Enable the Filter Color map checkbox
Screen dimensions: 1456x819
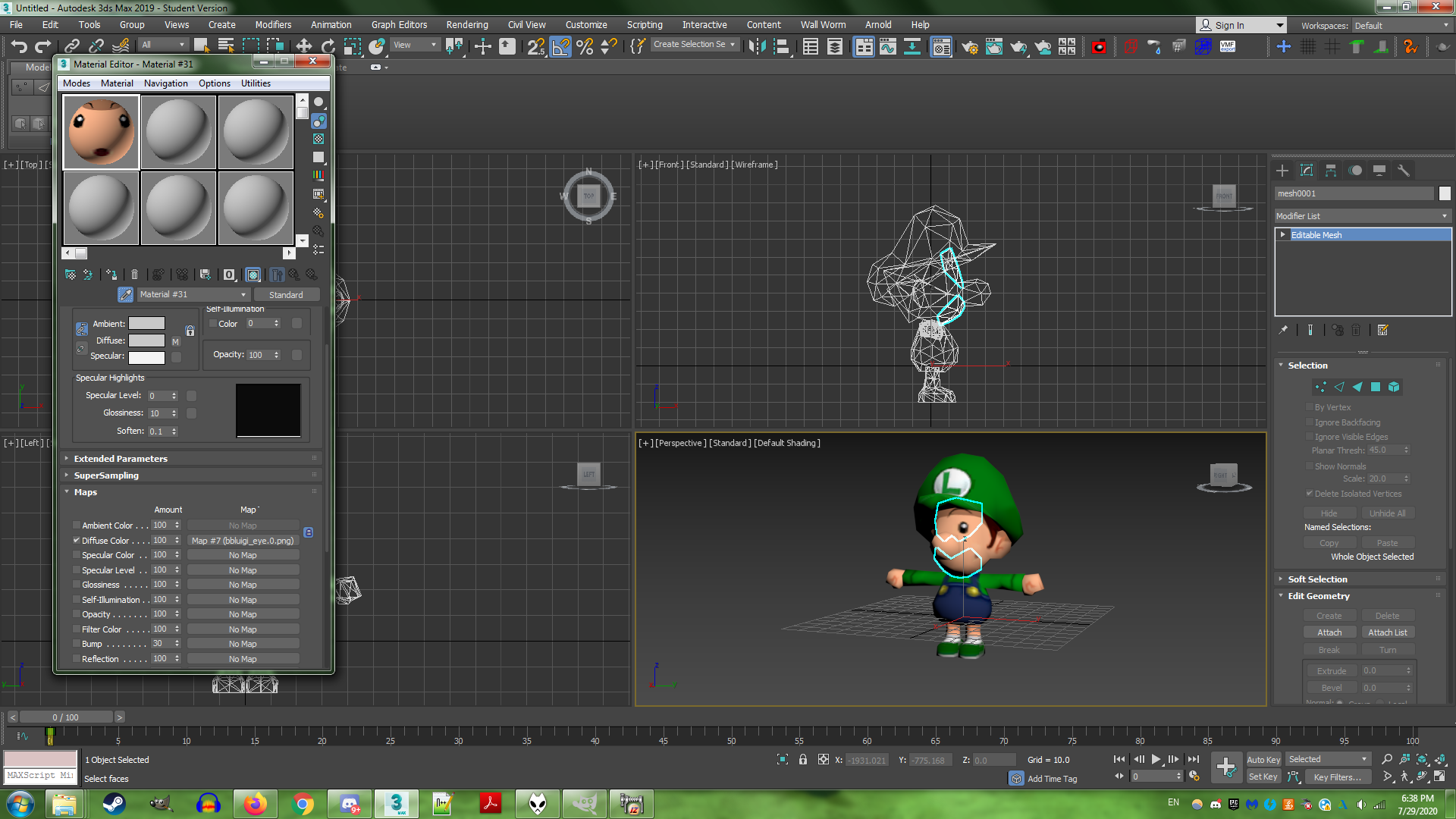77,629
